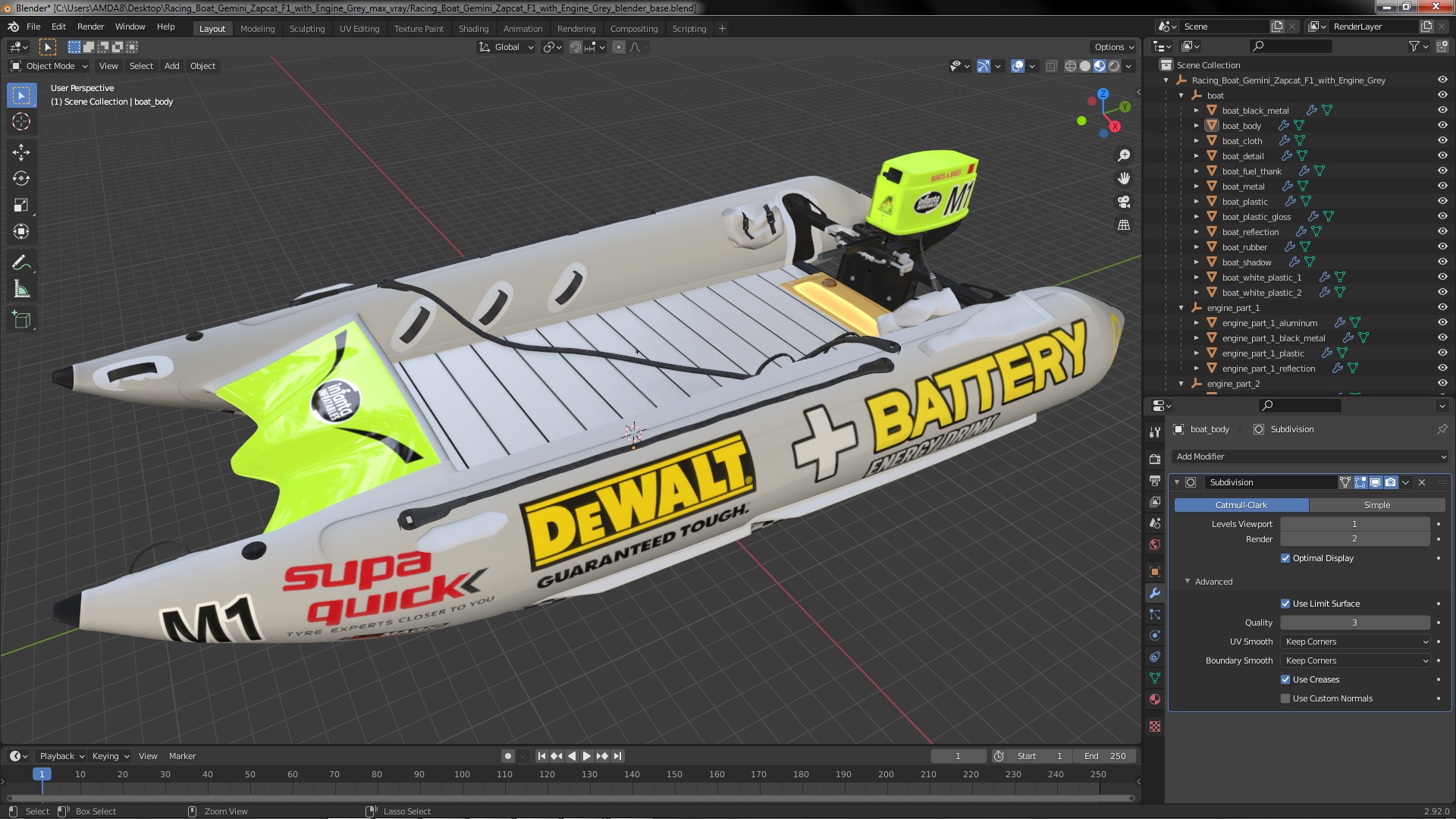The height and width of the screenshot is (819, 1456).
Task: Select the Measure tool
Action: (21, 289)
